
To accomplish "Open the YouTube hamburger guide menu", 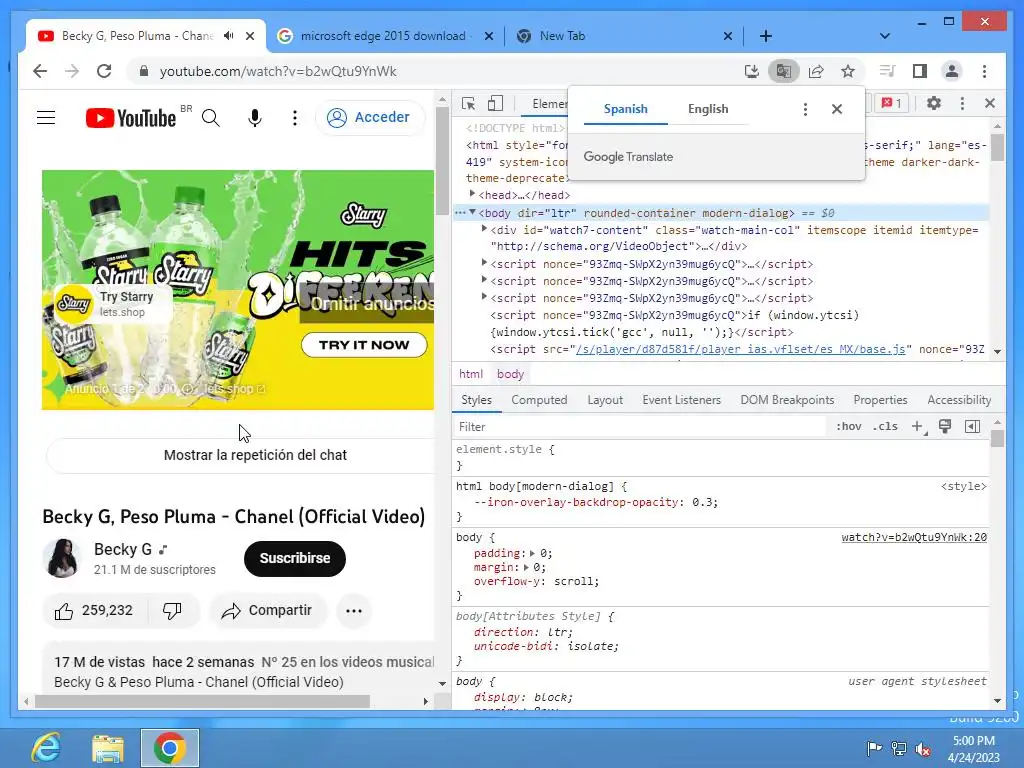I will [46, 118].
